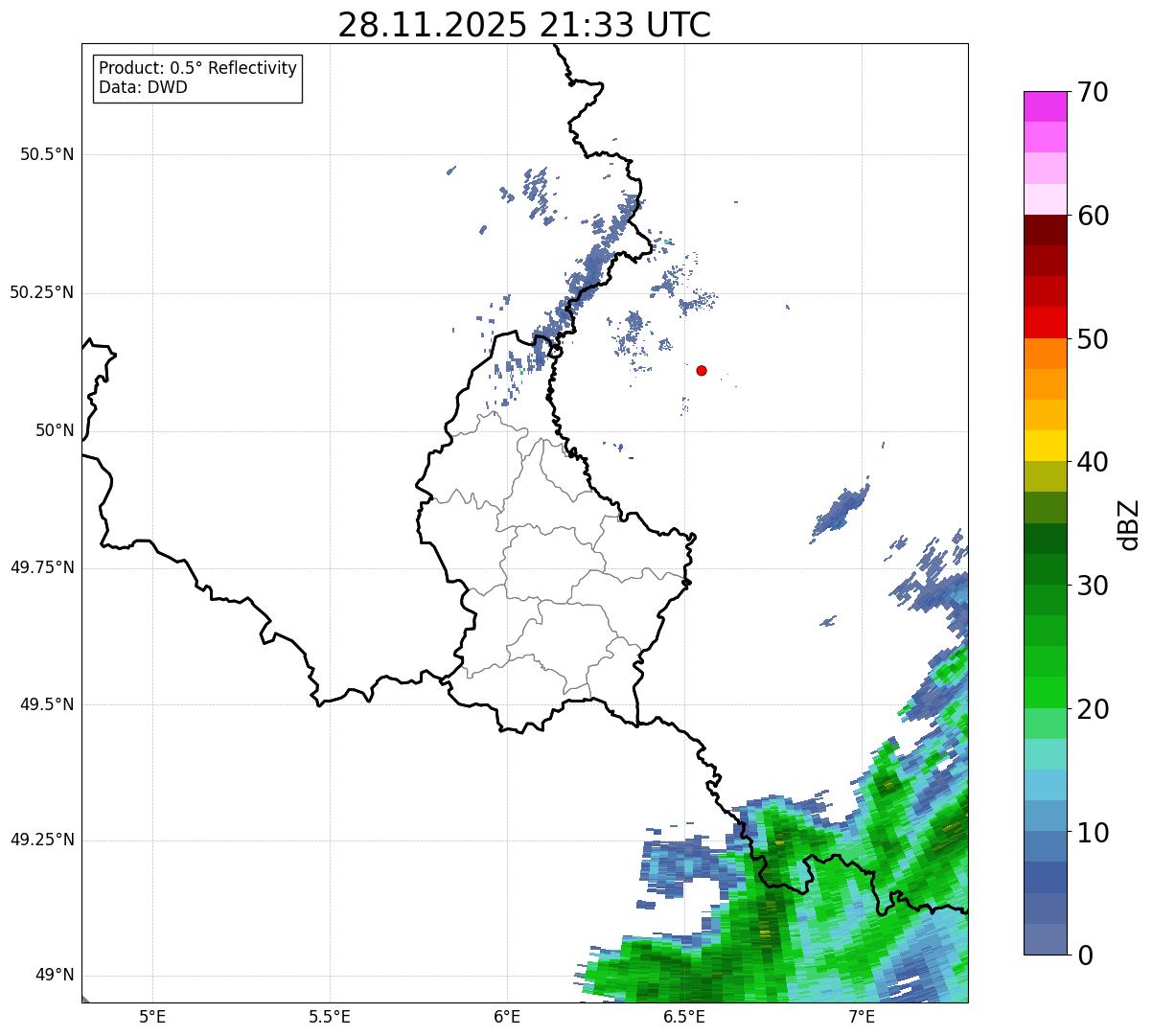This screenshot has width=1152, height=1036.
Task: Click the "7°E" longitude label
Action: pos(862,1016)
